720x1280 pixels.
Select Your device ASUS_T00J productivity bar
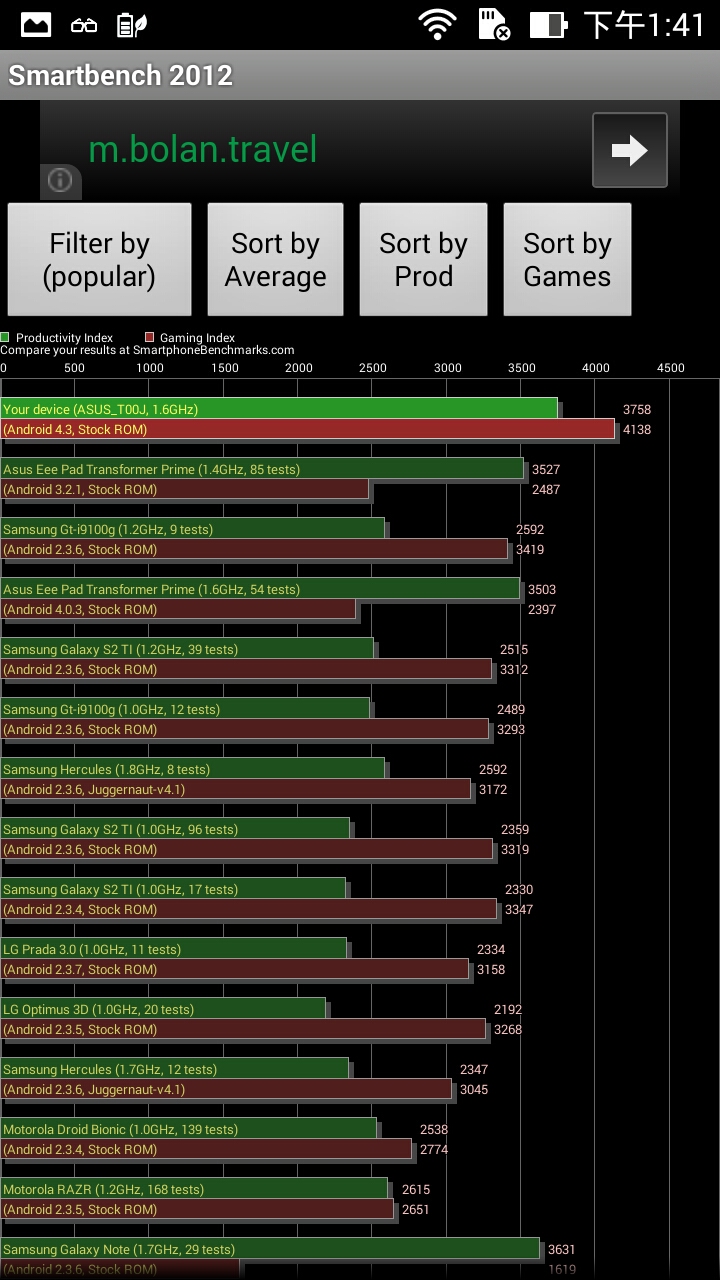pyautogui.click(x=279, y=409)
